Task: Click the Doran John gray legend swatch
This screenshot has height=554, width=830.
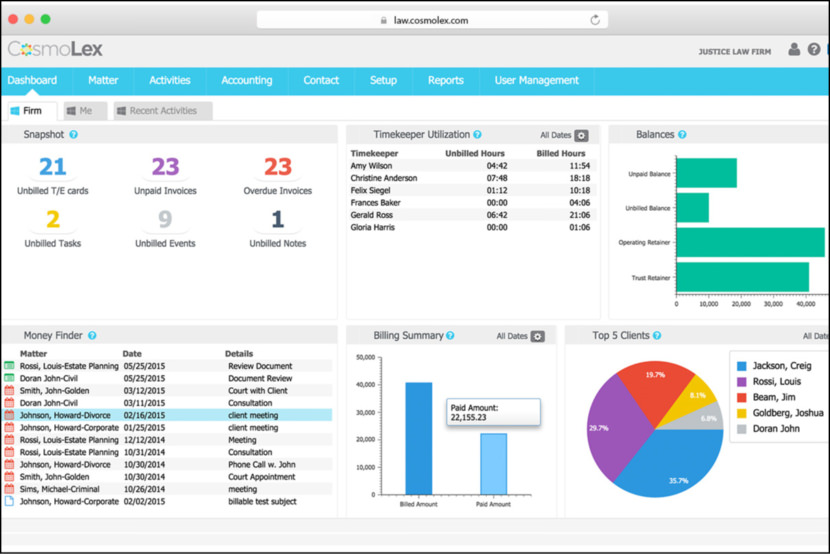Action: (x=742, y=429)
